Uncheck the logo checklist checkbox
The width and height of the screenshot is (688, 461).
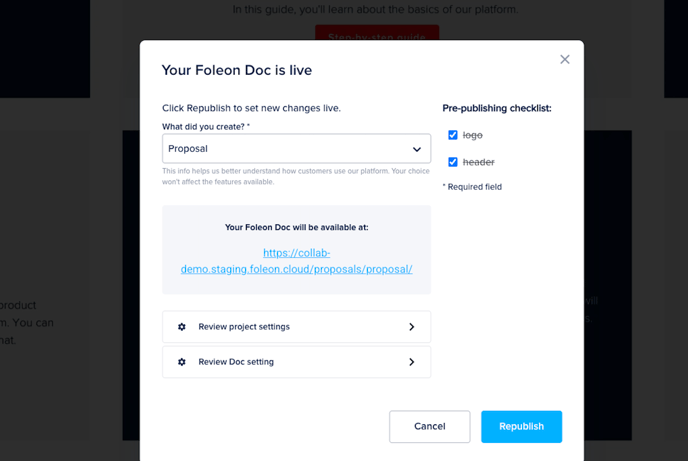(453, 135)
